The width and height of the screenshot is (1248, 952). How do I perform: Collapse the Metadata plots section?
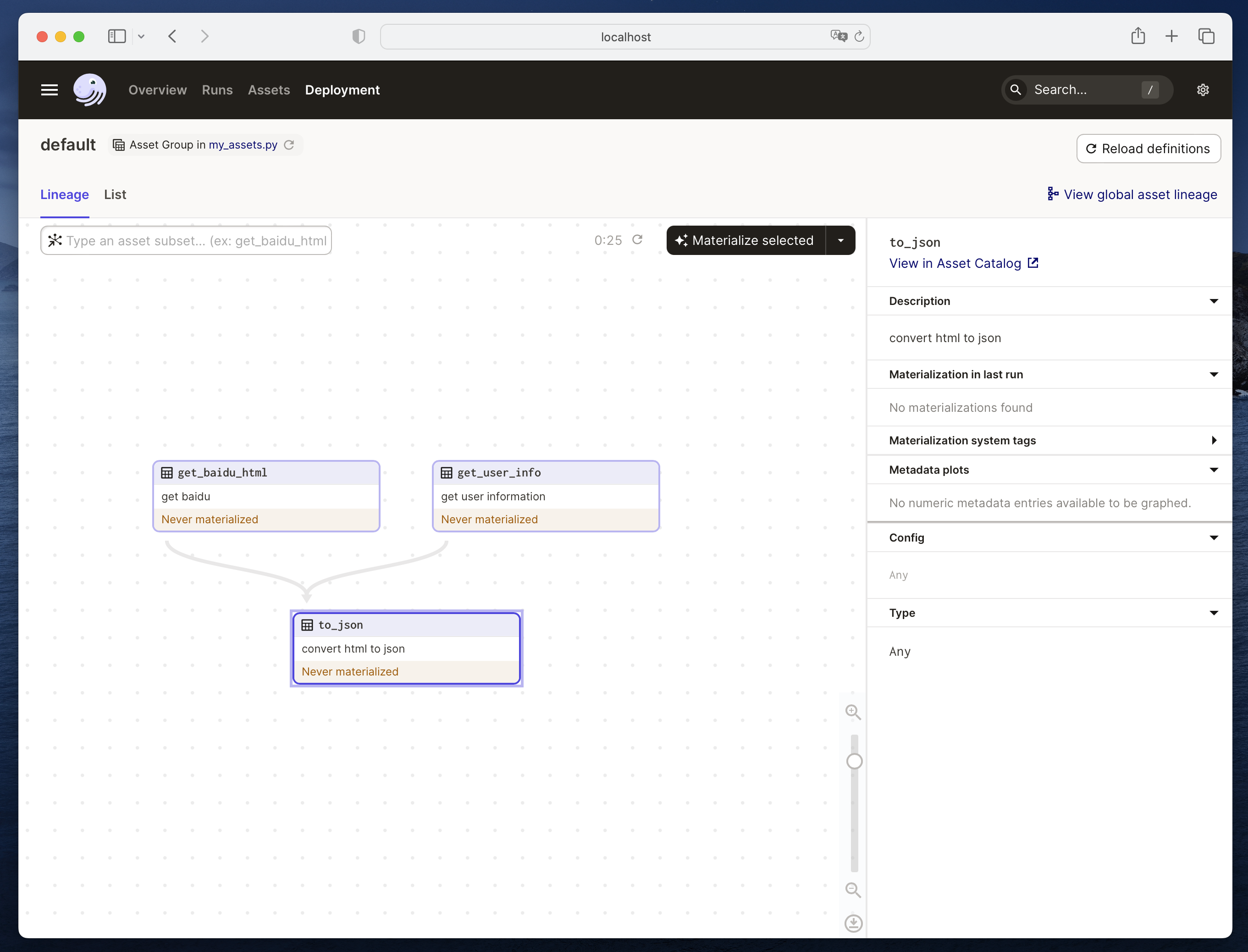coord(1214,470)
